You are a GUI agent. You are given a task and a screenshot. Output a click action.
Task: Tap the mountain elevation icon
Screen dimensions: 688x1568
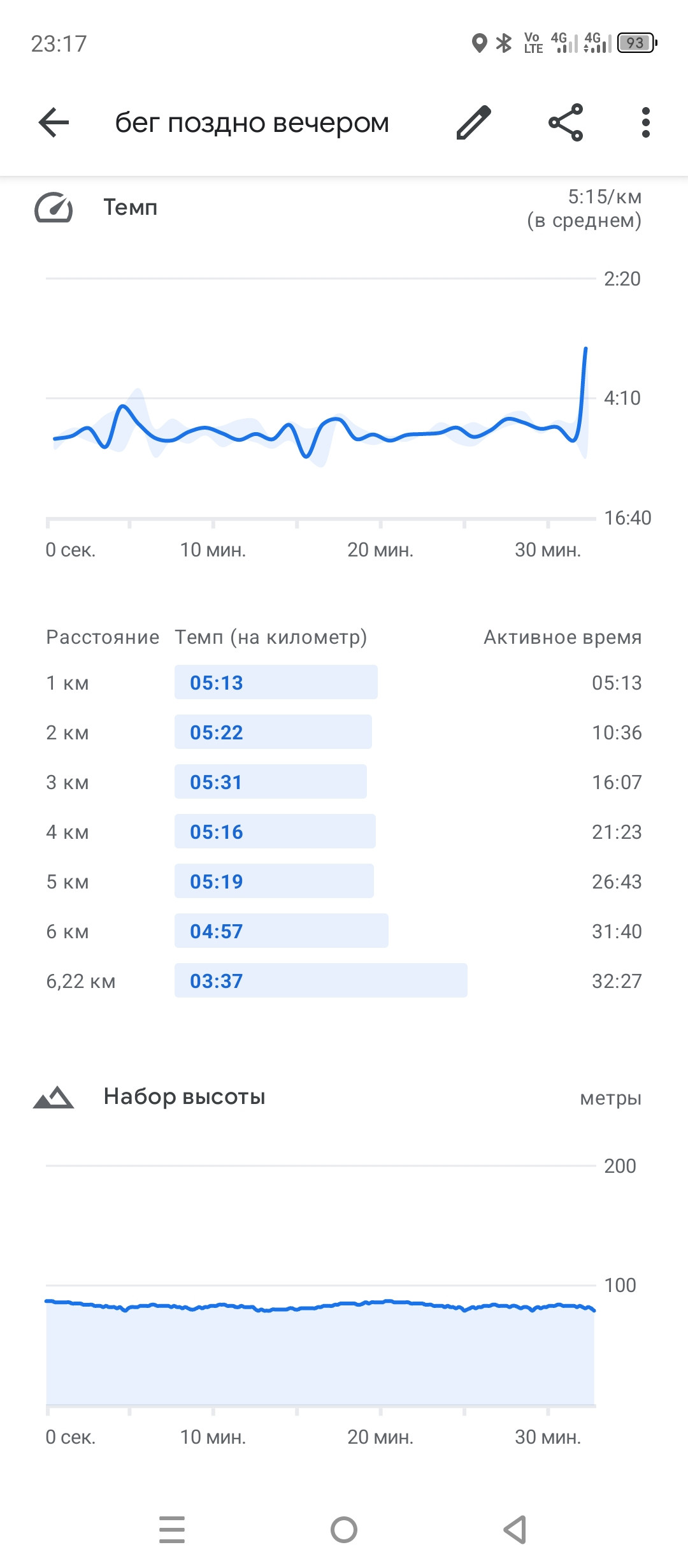tap(54, 1097)
